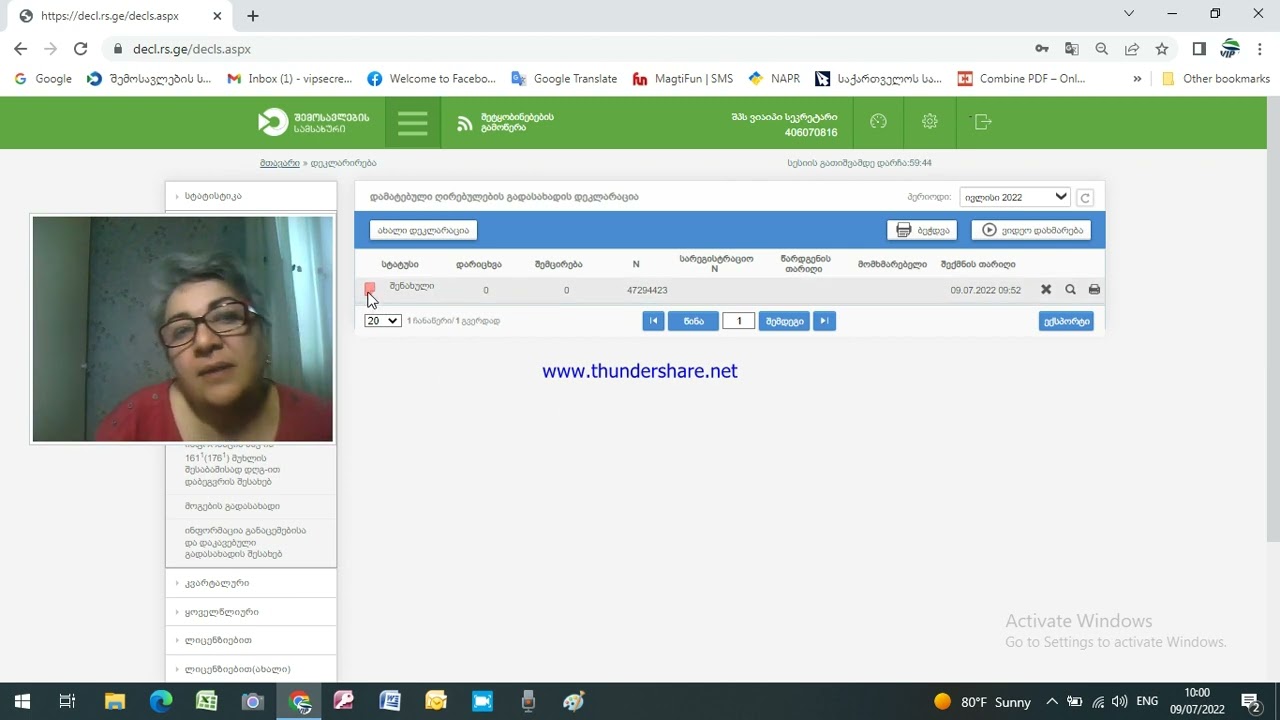
Task: Click the page number input field
Action: [739, 321]
